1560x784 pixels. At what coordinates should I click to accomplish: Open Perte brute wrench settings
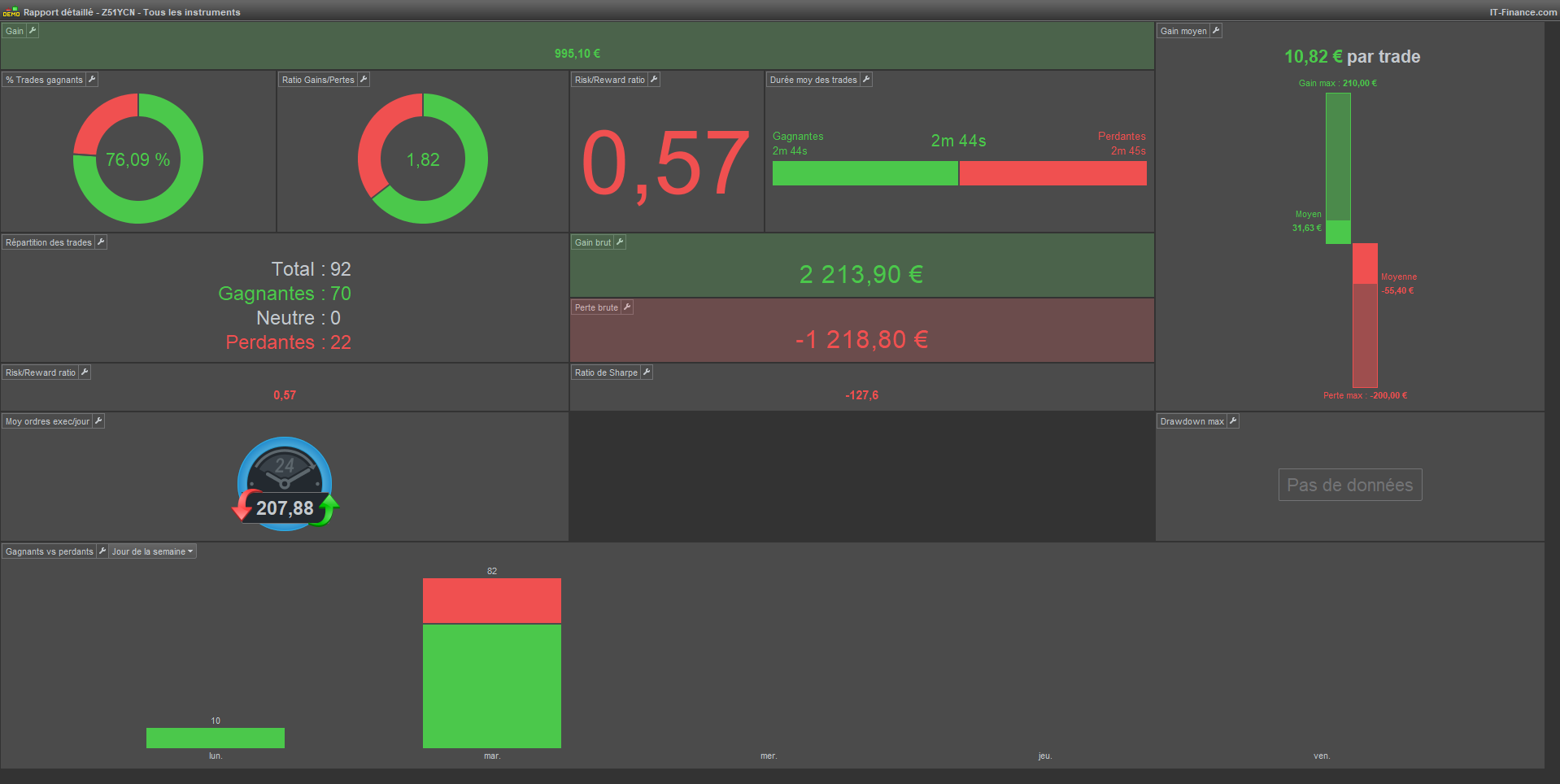[627, 307]
